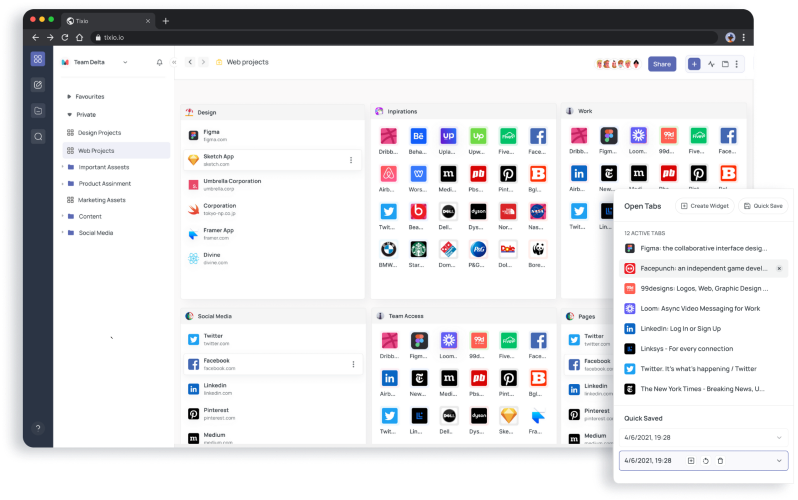
Task: Open Domino's icon in Inspirations widget
Action: (x=448, y=249)
